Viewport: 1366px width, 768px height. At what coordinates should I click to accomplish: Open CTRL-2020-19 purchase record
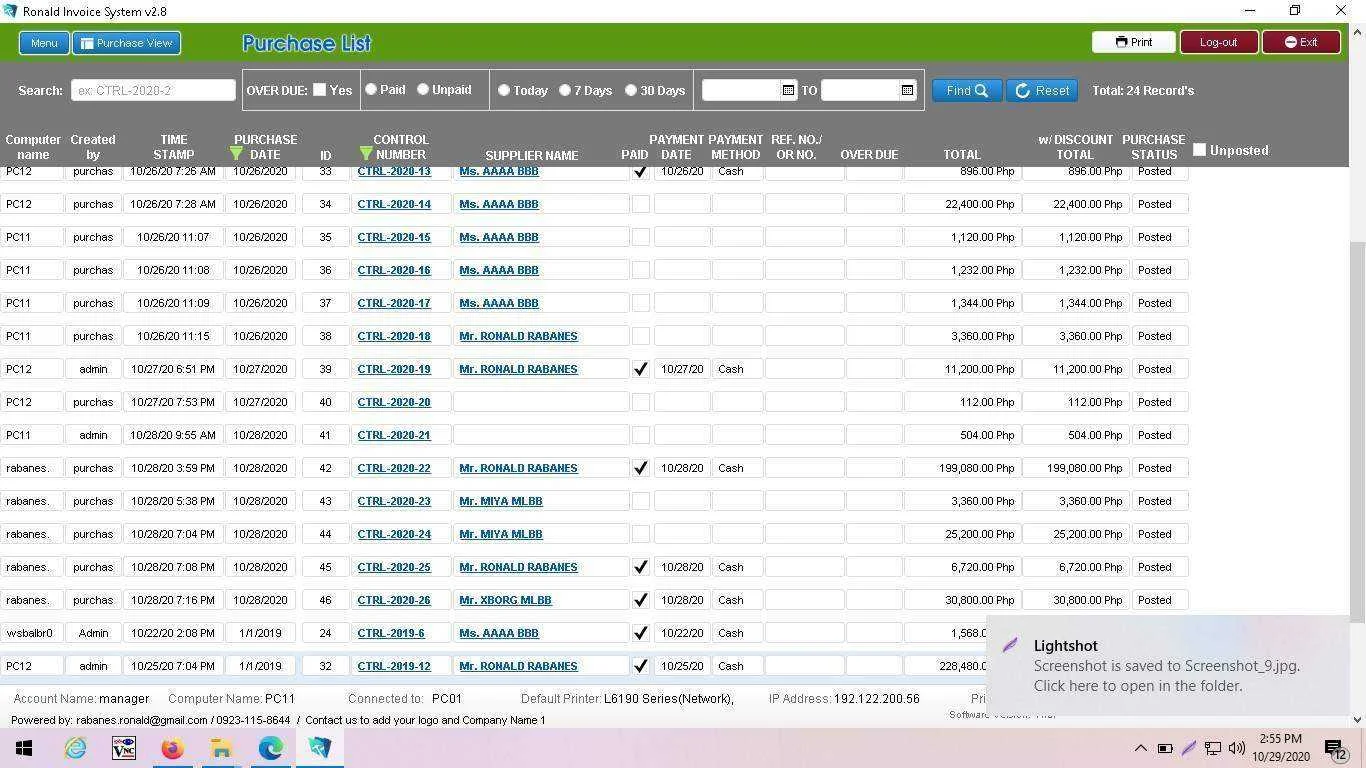pyautogui.click(x=394, y=369)
